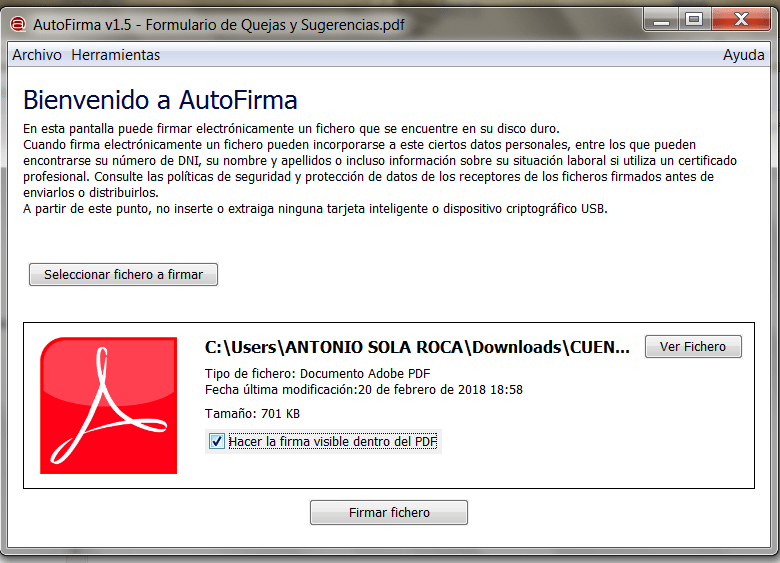Click the introductory description paragraph
The height and width of the screenshot is (563, 780).
[x=370, y=168]
